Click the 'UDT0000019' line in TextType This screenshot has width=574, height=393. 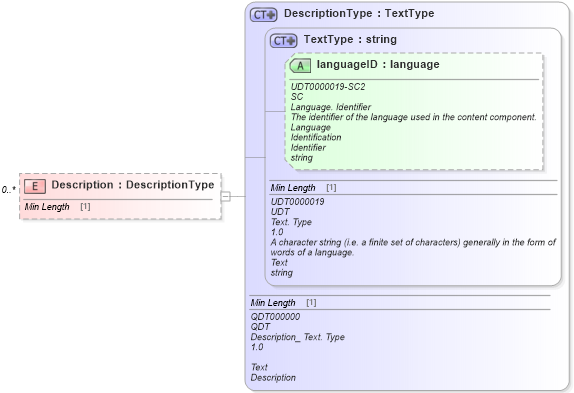(x=297, y=202)
